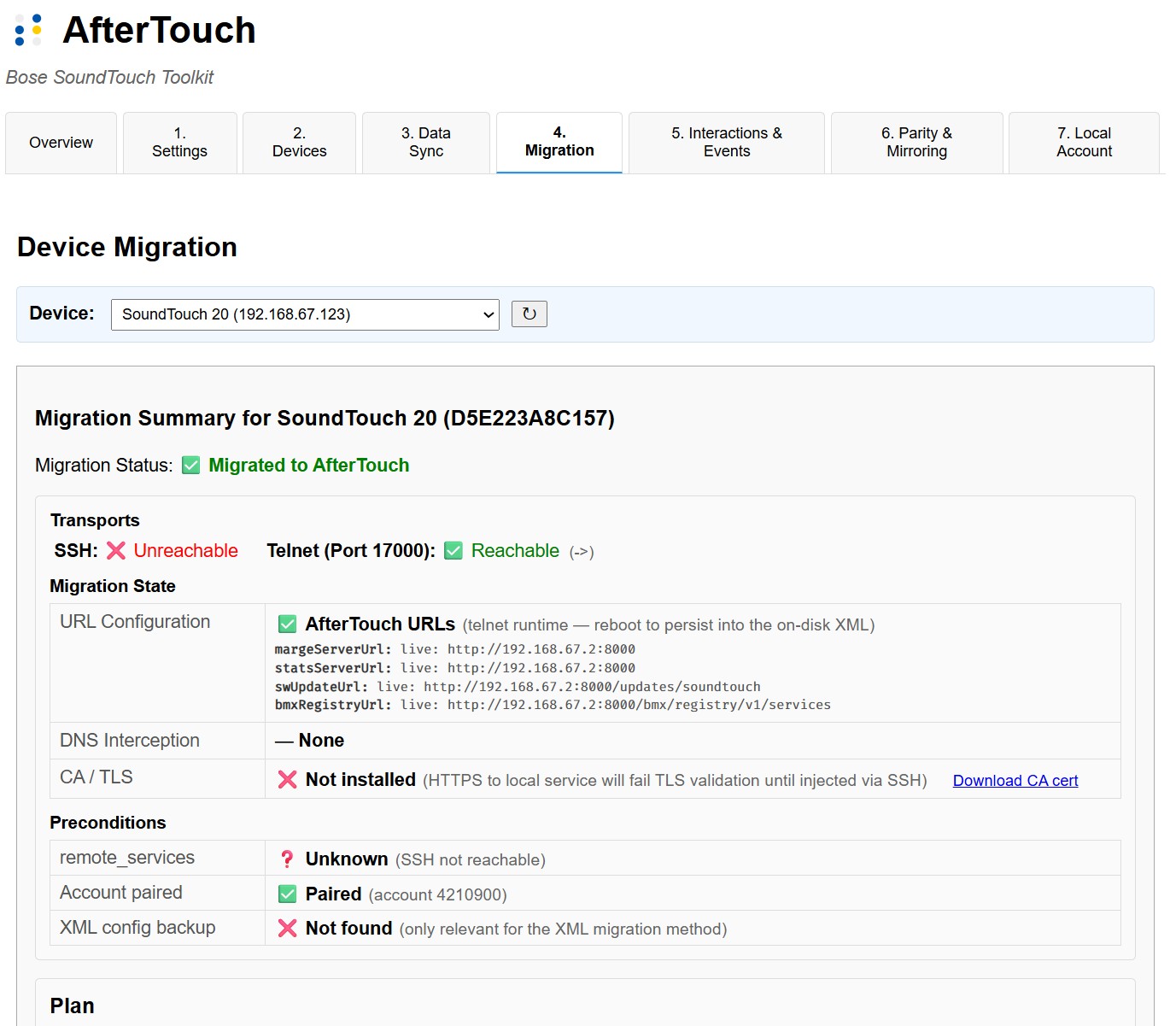The height and width of the screenshot is (1026, 1176).
Task: Select the 4. Migration tab
Action: (x=559, y=143)
